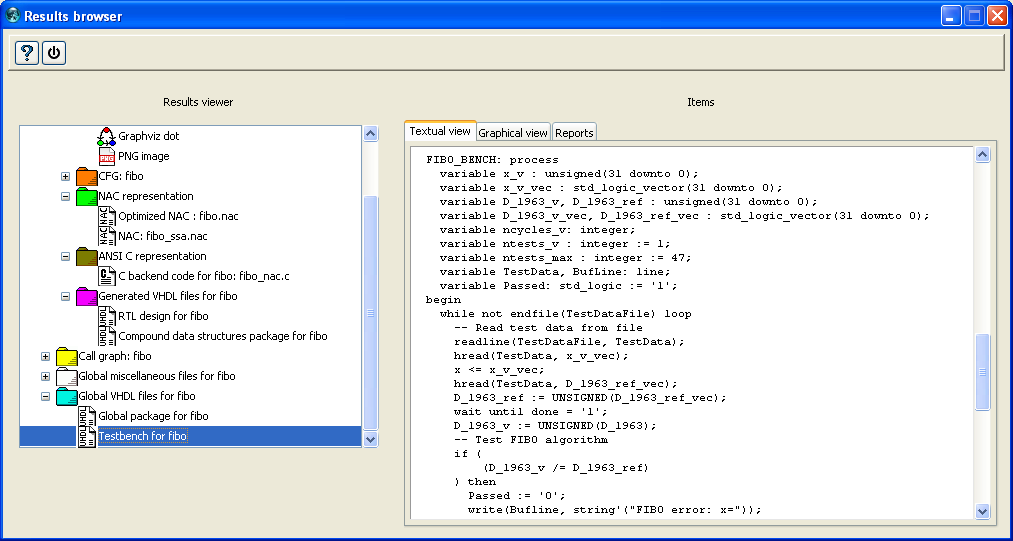Click the green NAC representation folder icon
This screenshot has height=541, width=1013.
(86, 196)
